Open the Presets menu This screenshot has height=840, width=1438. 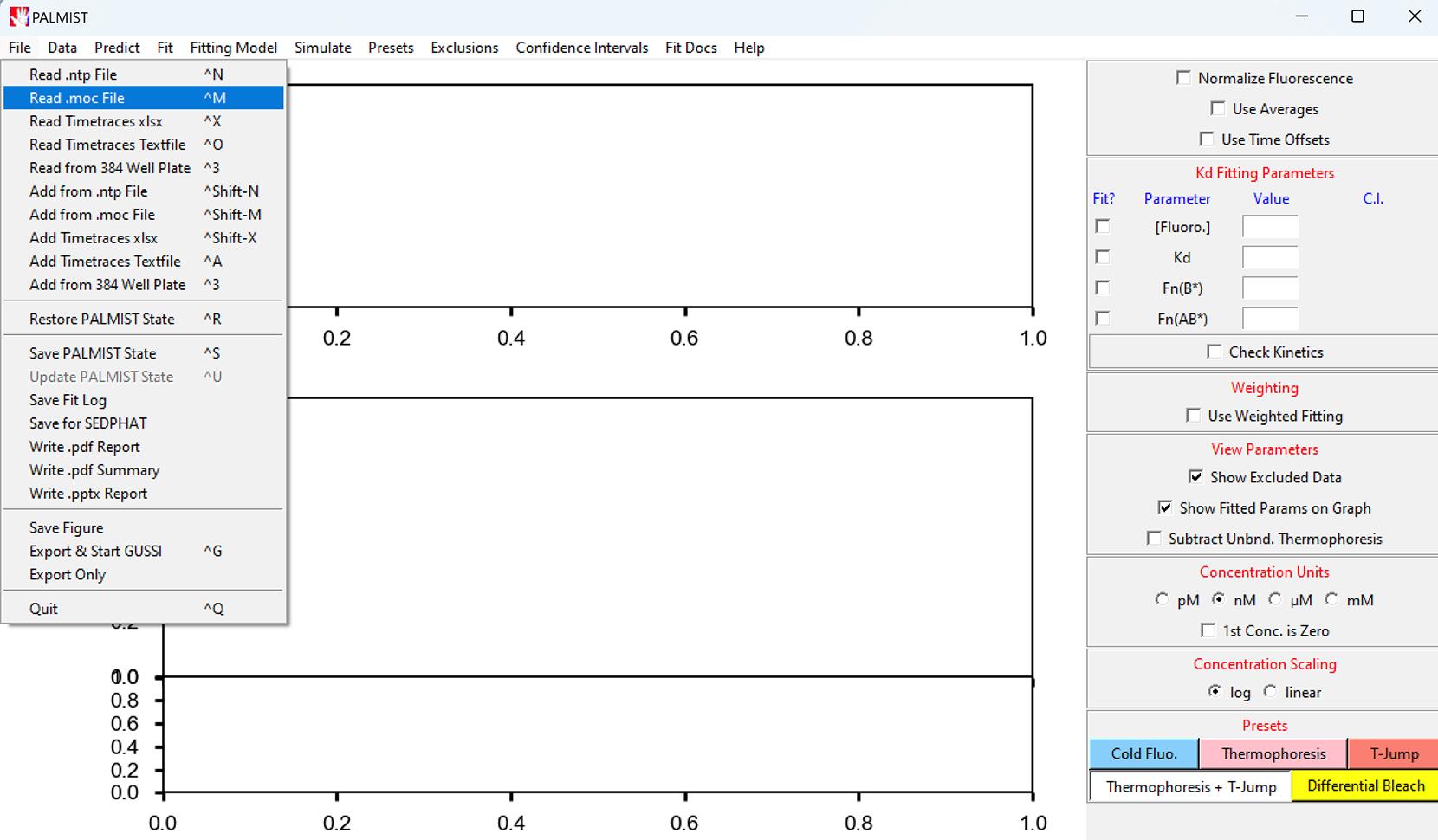[391, 48]
